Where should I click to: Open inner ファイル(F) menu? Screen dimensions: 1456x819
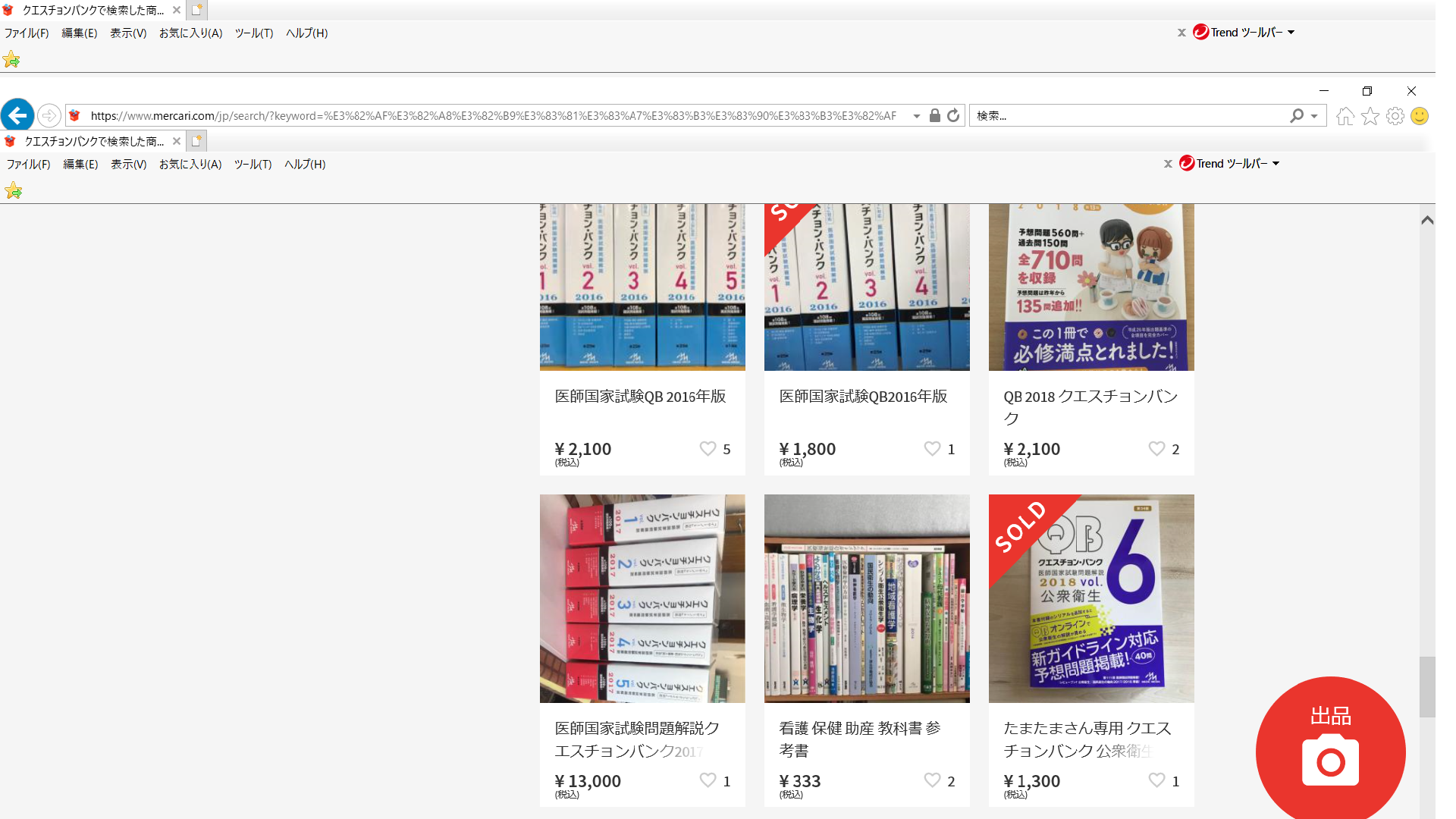29,164
